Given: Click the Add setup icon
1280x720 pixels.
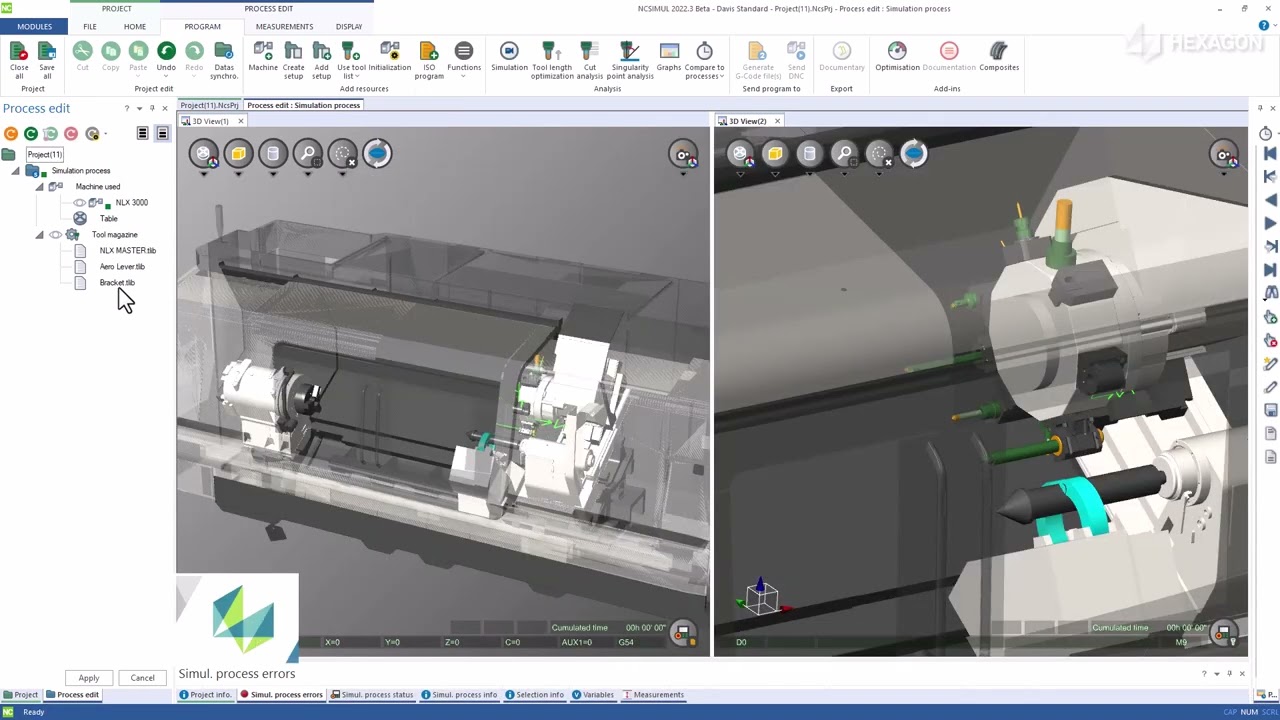Looking at the screenshot, I should (x=321, y=59).
